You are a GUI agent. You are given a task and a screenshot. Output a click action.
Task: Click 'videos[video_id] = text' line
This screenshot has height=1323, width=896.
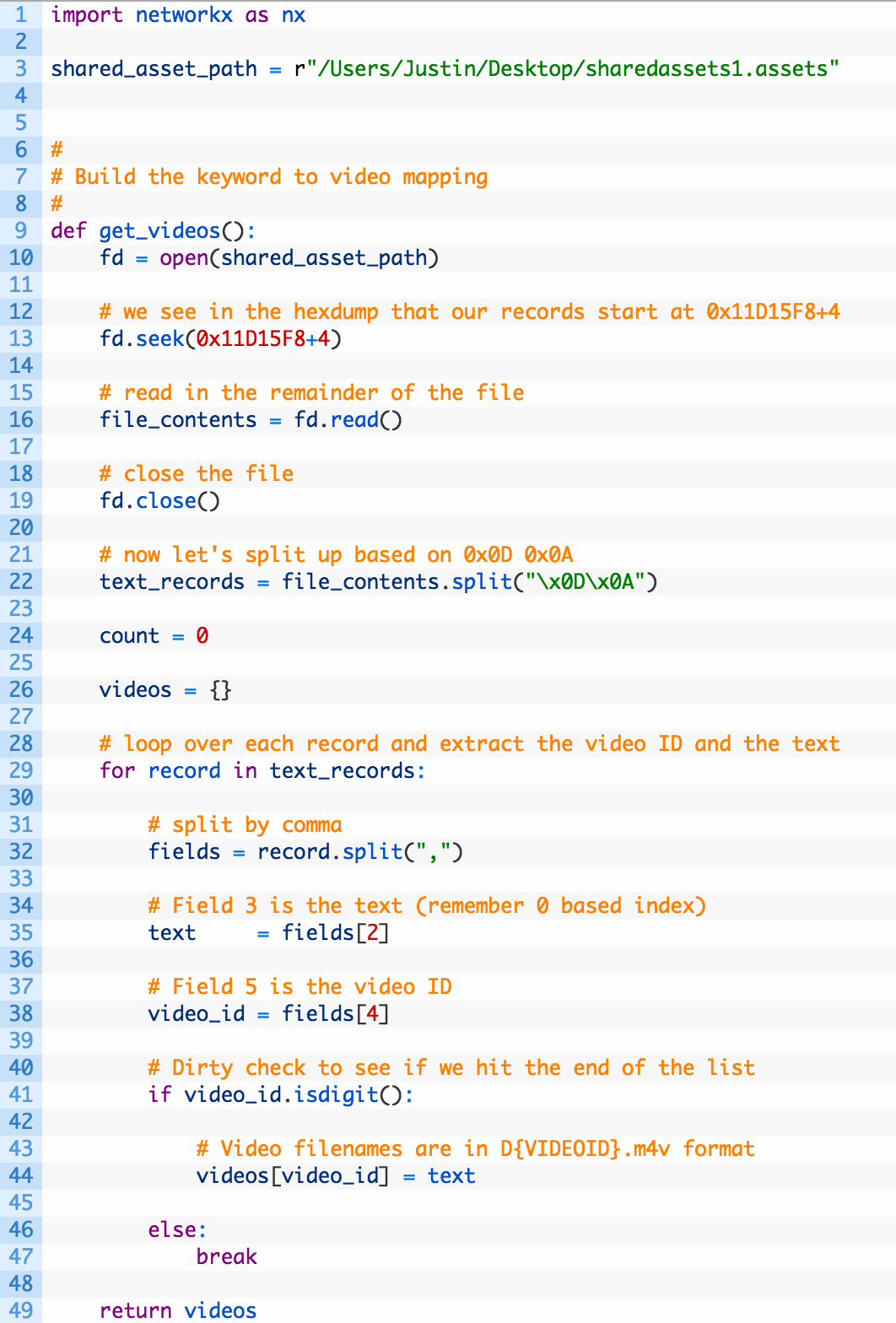(x=336, y=1176)
